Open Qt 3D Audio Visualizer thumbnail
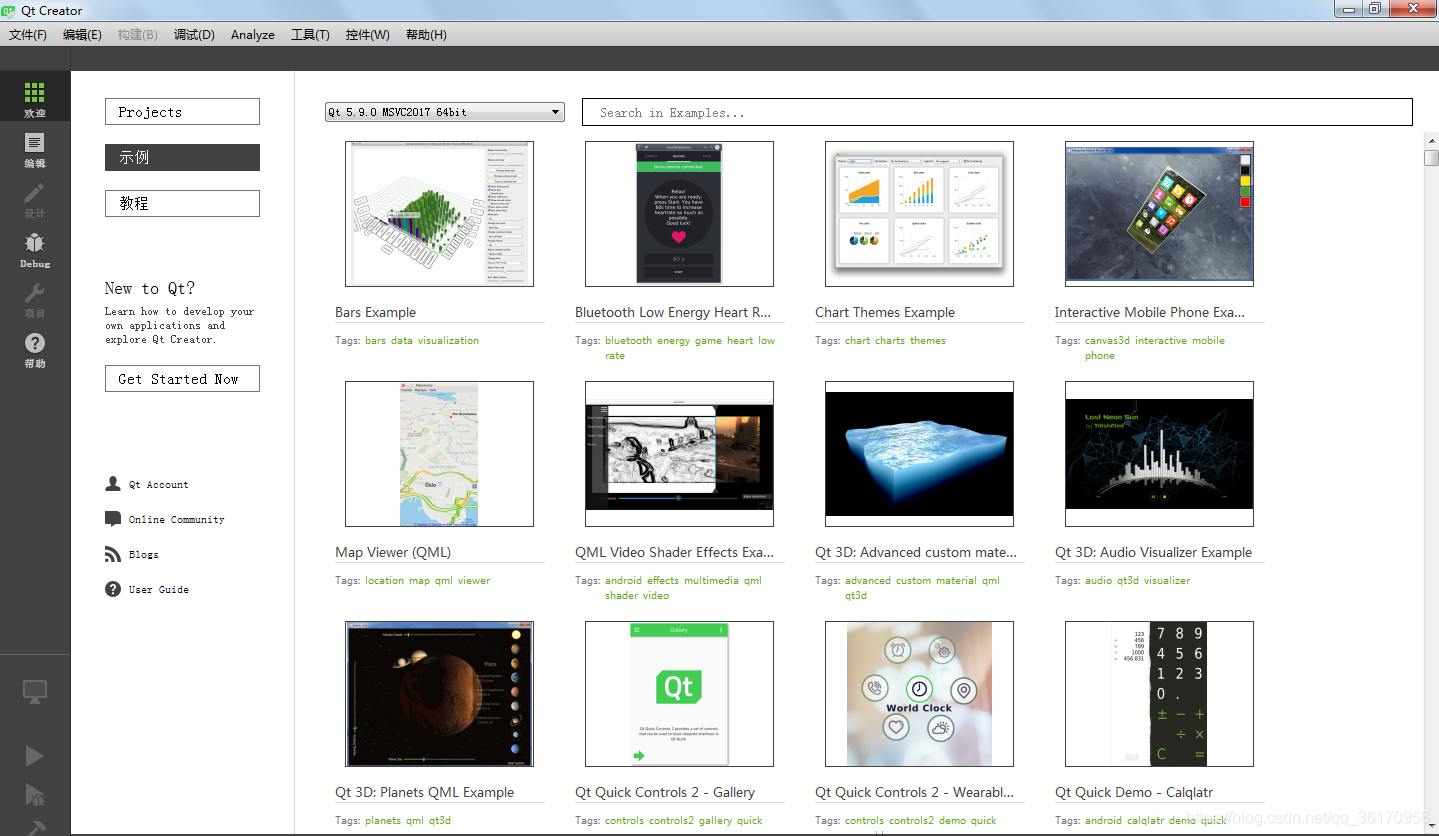 click(x=1159, y=454)
